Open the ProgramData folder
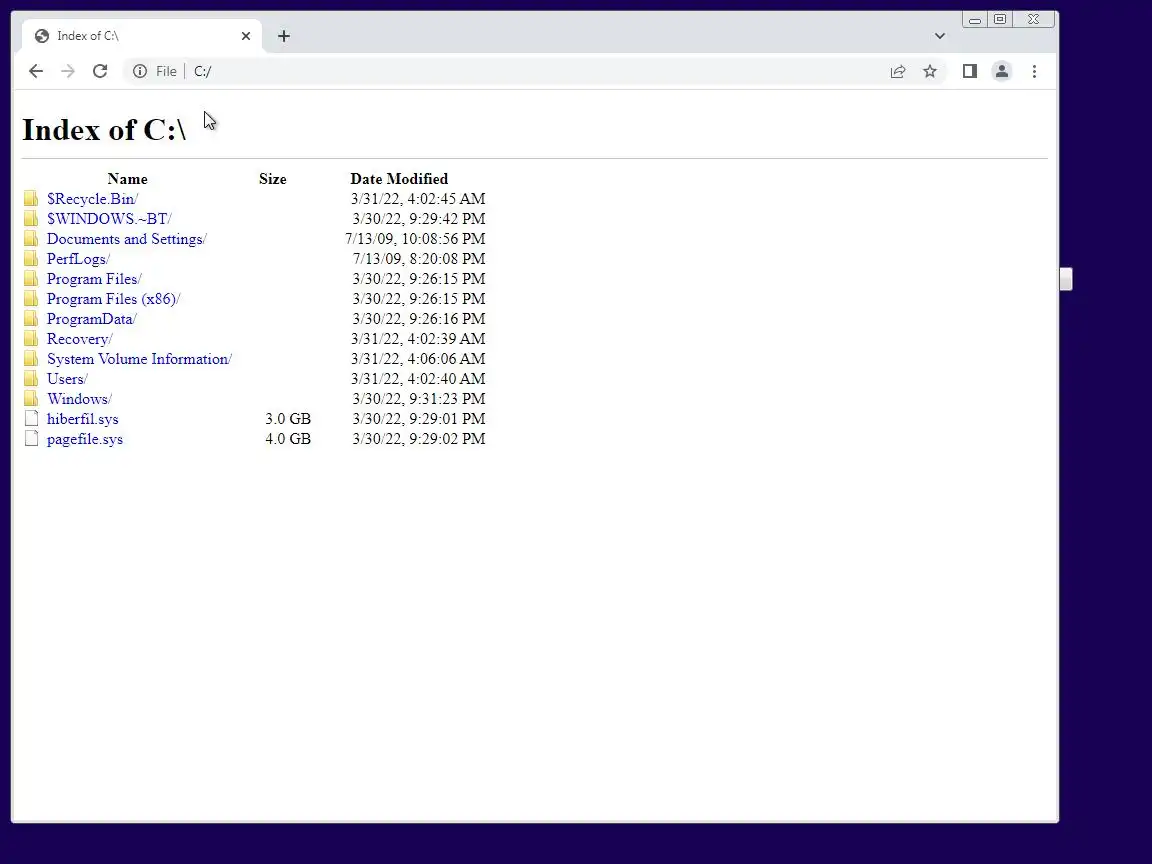This screenshot has width=1152, height=864. tap(92, 319)
